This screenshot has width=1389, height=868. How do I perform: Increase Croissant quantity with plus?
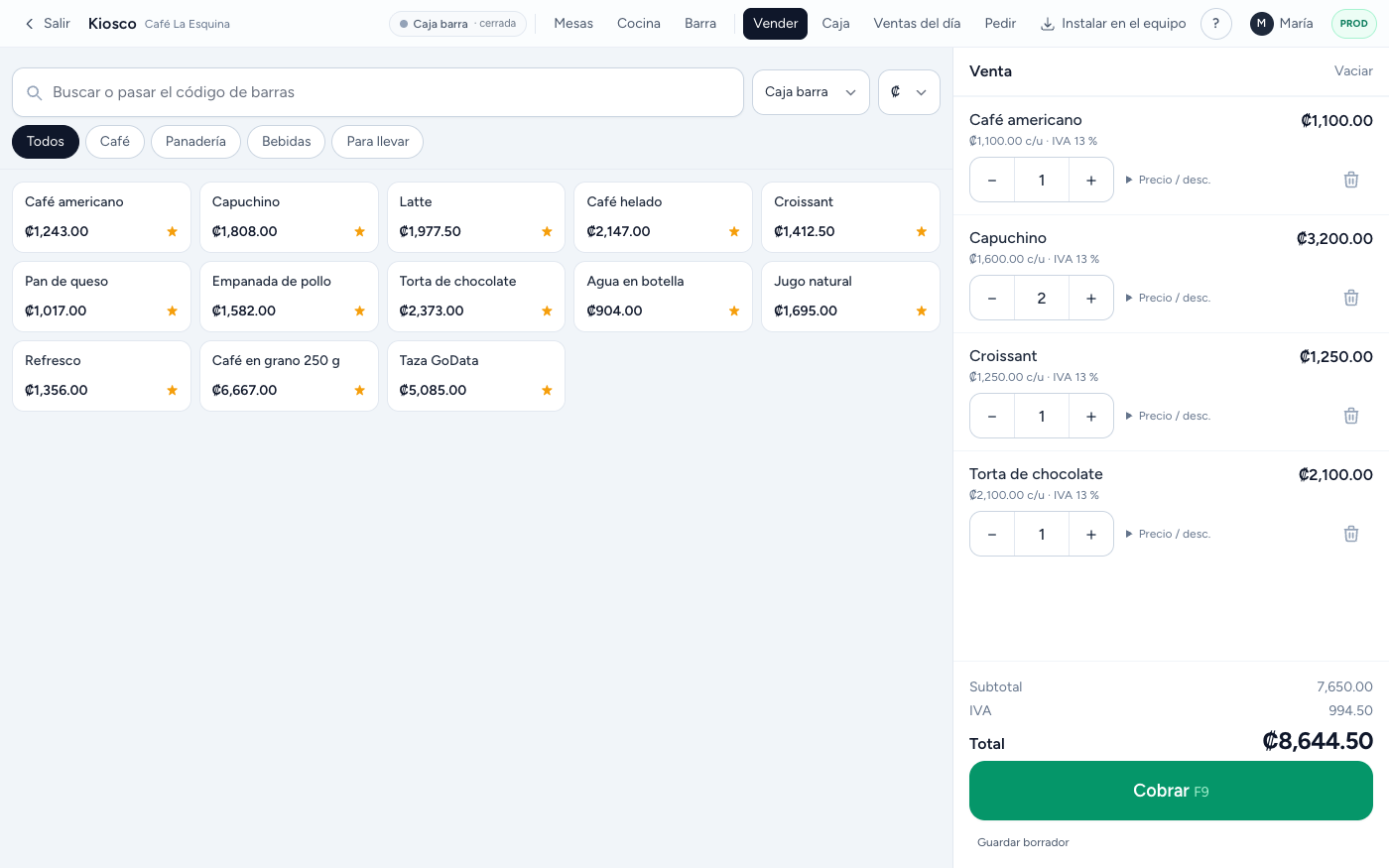pyautogui.click(x=1091, y=416)
